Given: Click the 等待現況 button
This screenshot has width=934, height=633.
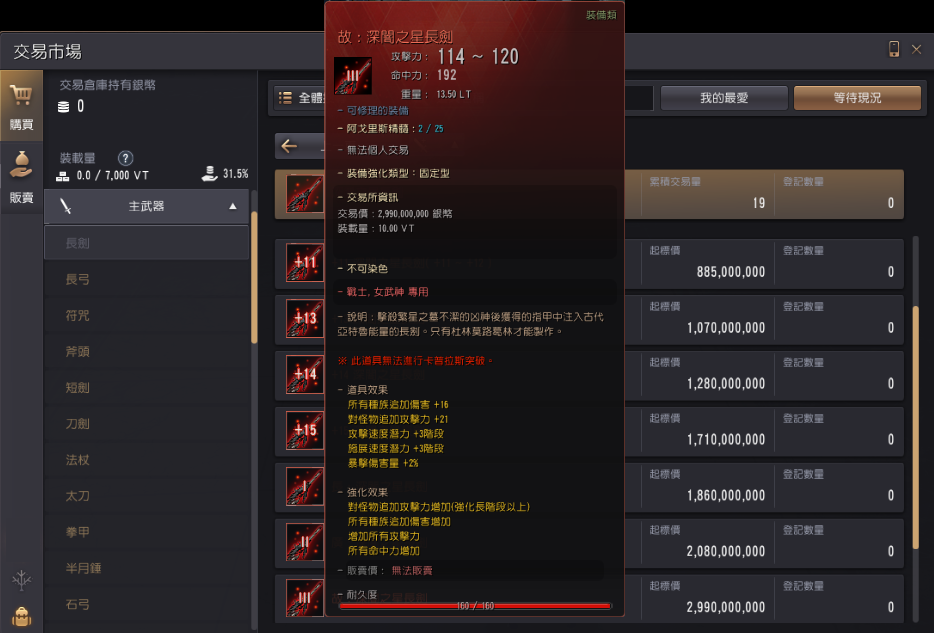Looking at the screenshot, I should [857, 98].
